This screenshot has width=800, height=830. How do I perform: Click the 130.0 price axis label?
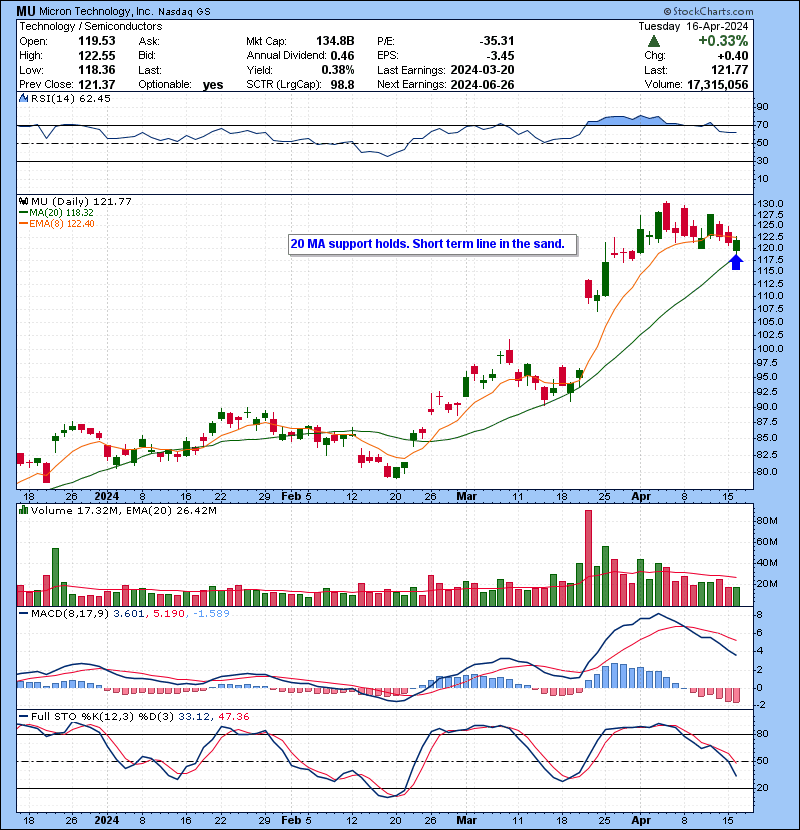click(770, 204)
